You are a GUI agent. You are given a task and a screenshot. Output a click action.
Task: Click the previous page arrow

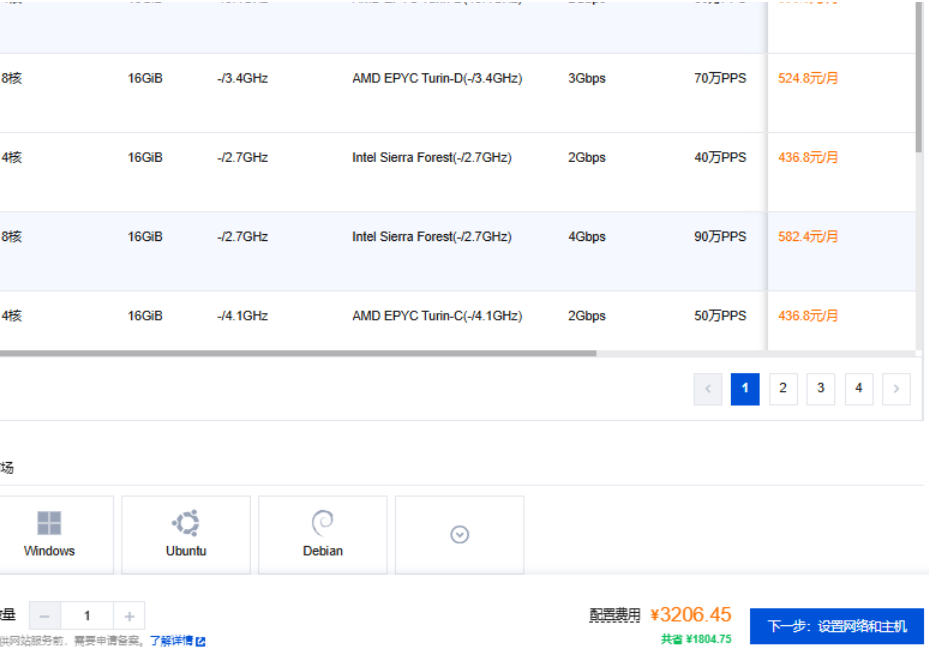708,389
